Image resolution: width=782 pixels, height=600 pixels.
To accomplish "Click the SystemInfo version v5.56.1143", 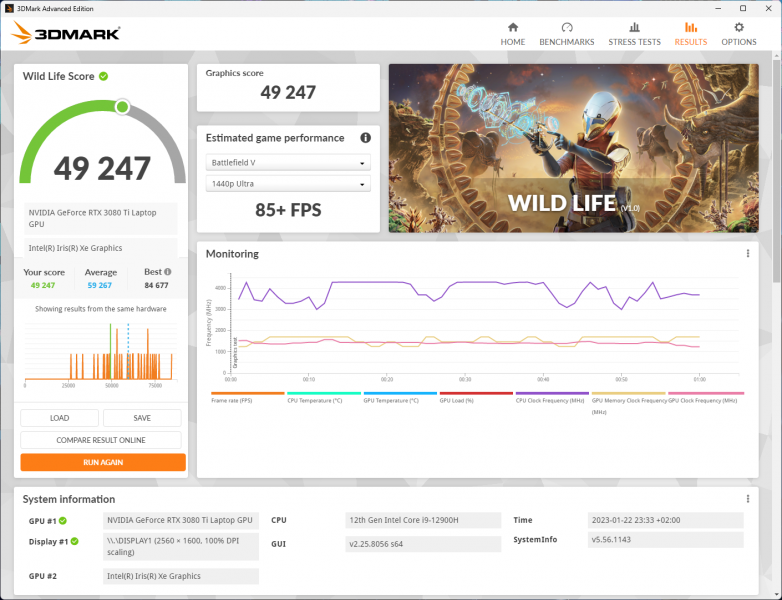I will coord(665,540).
